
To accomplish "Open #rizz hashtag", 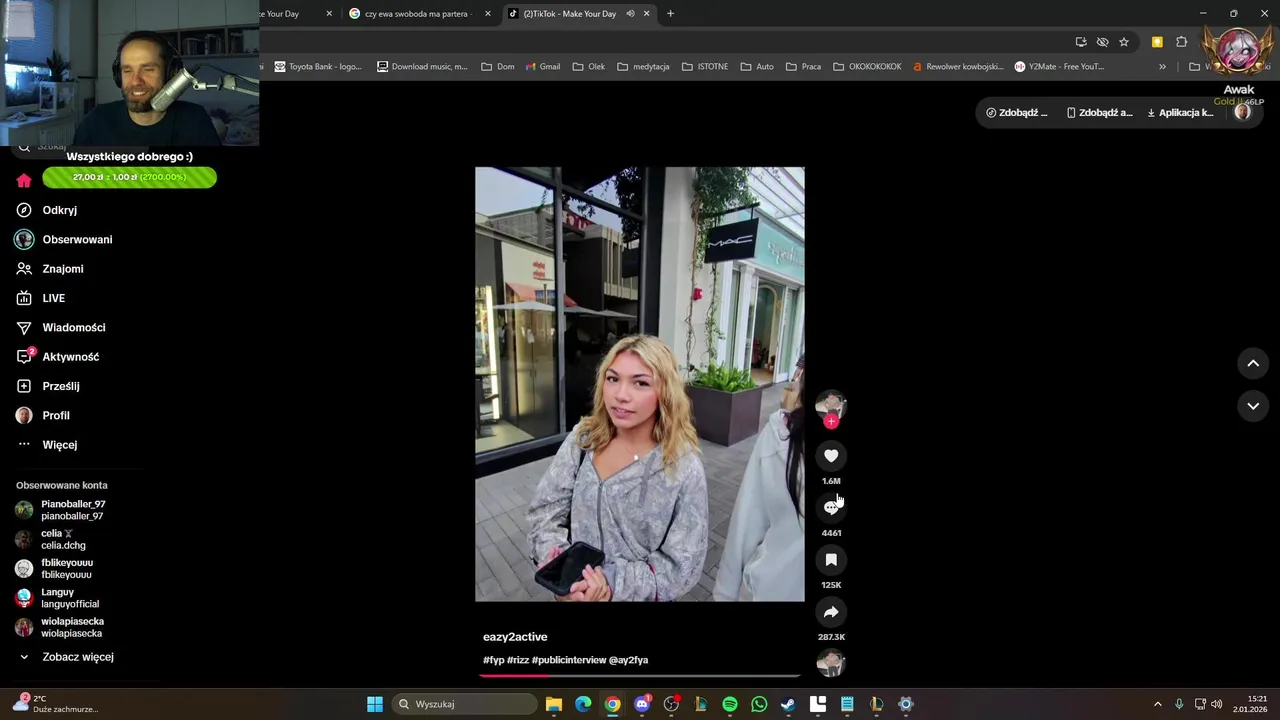I will pos(518,660).
